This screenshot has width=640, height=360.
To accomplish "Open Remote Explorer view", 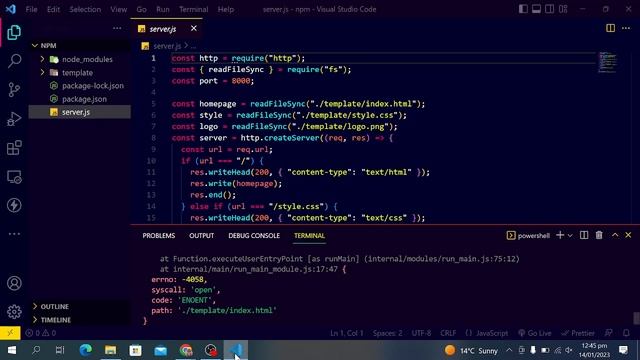I will click(x=14, y=177).
